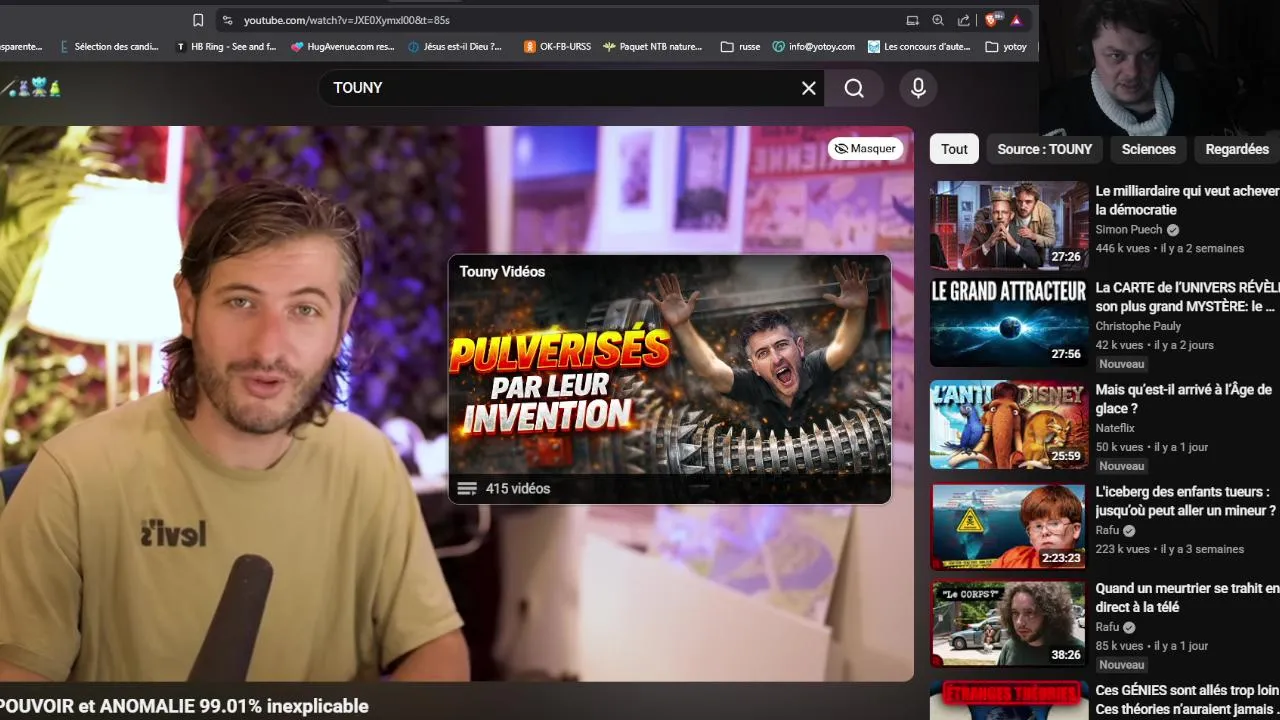Click the video title 'POUVOIR et ANOMALIE 99.01%'

click(184, 706)
